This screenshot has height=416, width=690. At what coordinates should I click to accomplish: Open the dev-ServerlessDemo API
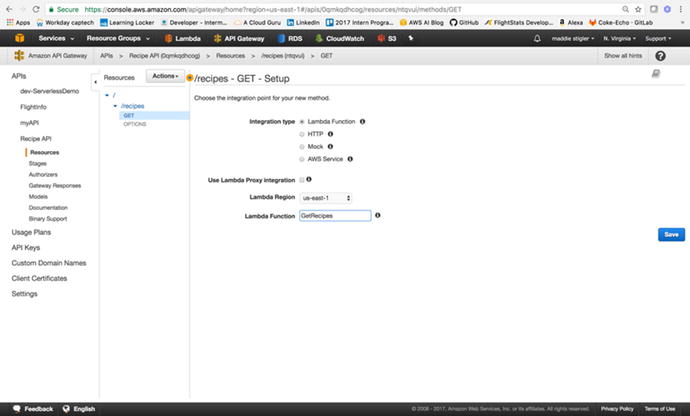click(49, 91)
